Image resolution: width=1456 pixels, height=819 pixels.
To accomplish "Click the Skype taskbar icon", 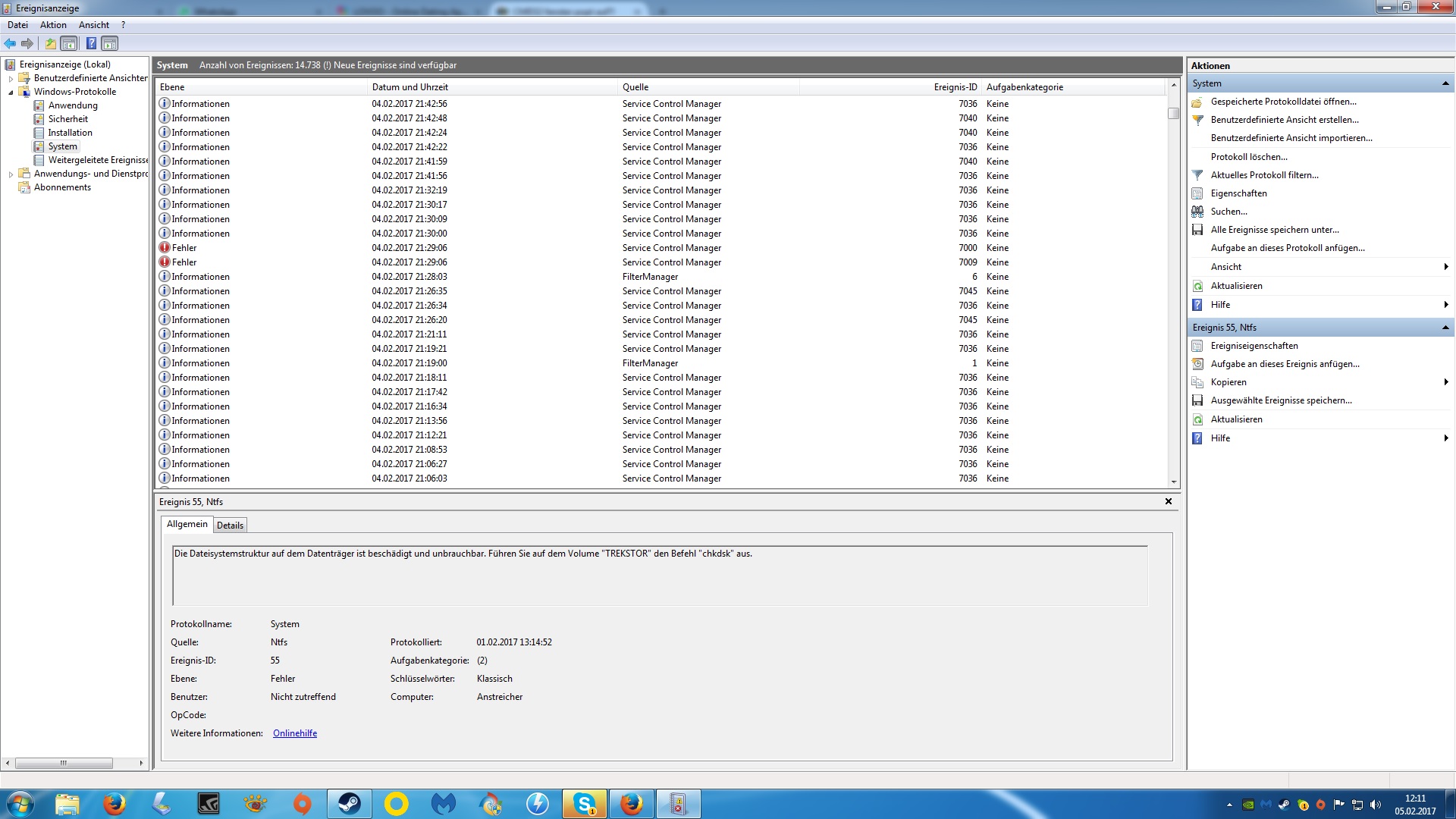I will pyautogui.click(x=584, y=803).
